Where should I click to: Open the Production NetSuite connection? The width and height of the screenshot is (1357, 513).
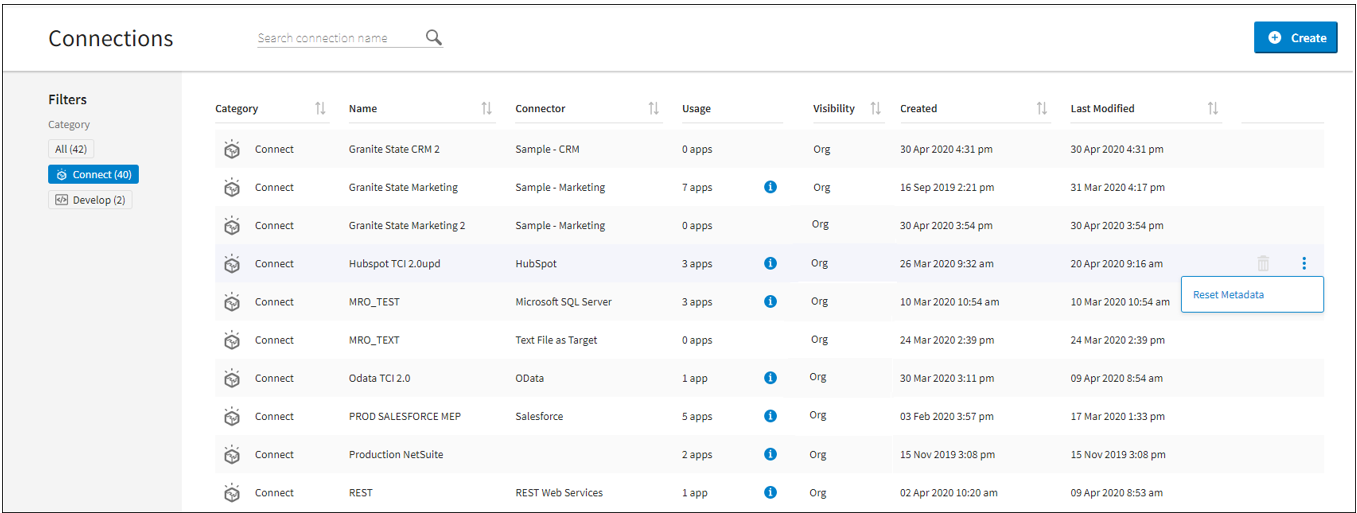point(395,454)
